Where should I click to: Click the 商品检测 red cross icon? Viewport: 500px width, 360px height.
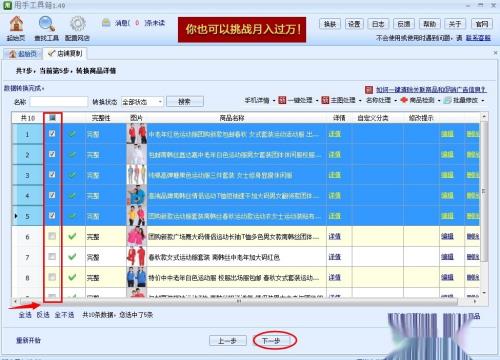(404, 100)
